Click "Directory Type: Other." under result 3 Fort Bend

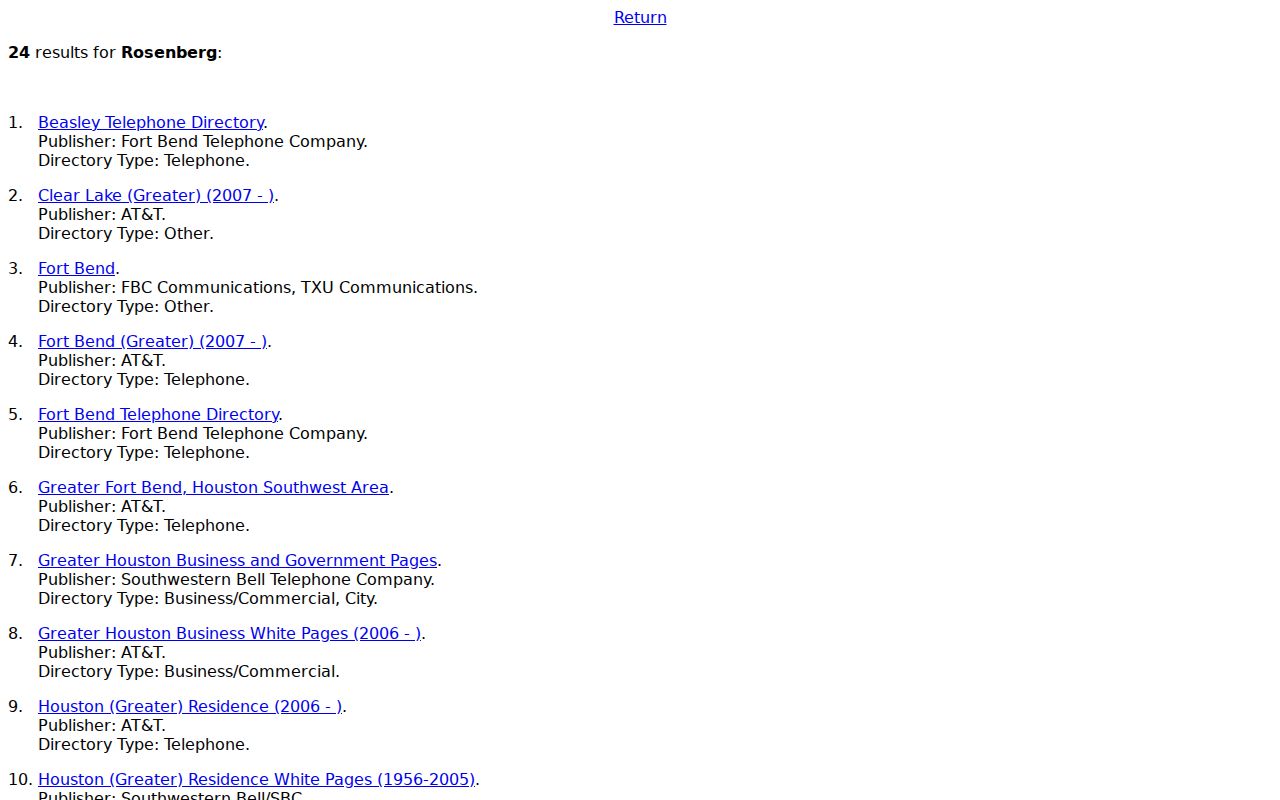(126, 306)
